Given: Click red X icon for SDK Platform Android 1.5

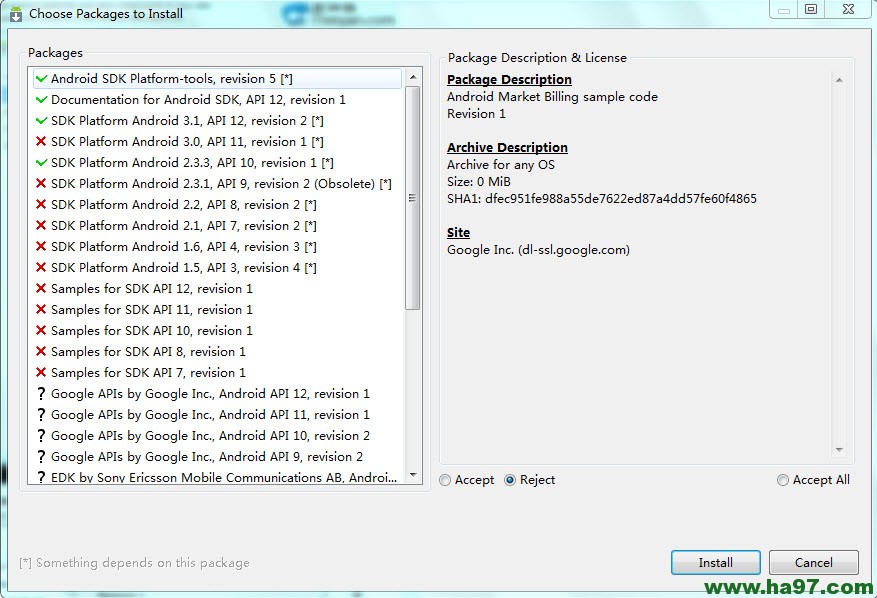Looking at the screenshot, I should pyautogui.click(x=41, y=268).
